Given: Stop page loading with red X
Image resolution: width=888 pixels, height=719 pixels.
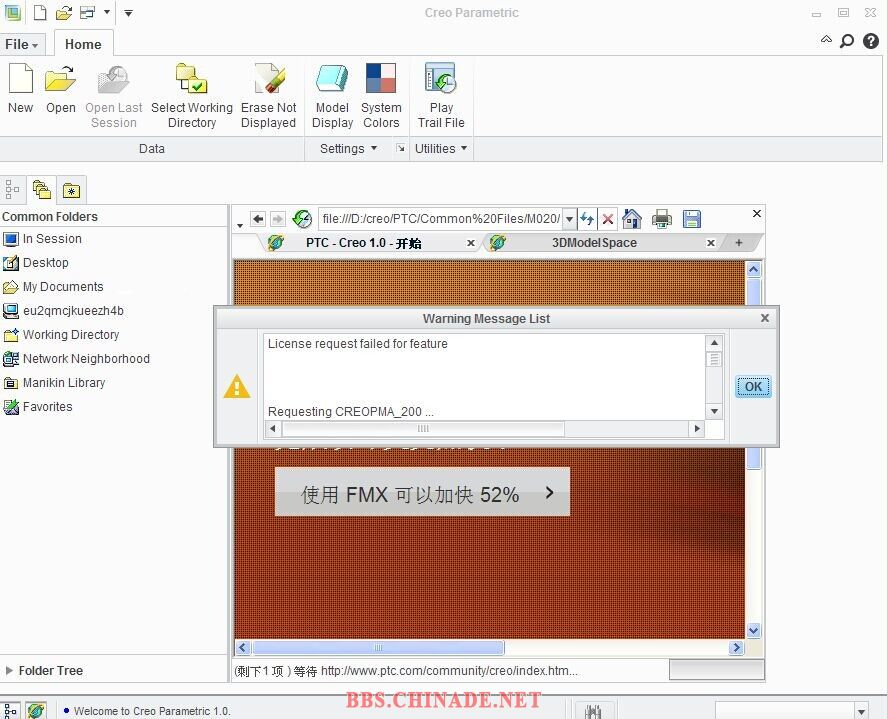Looking at the screenshot, I should (x=608, y=219).
